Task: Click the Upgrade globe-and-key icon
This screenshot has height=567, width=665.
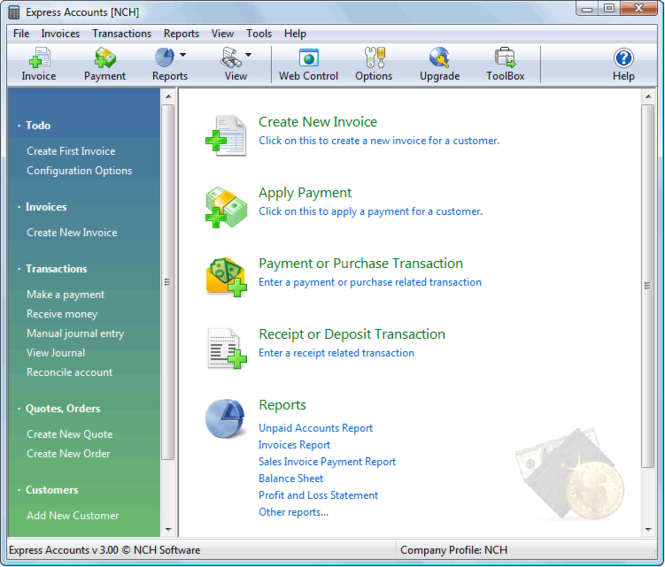Action: 439,58
